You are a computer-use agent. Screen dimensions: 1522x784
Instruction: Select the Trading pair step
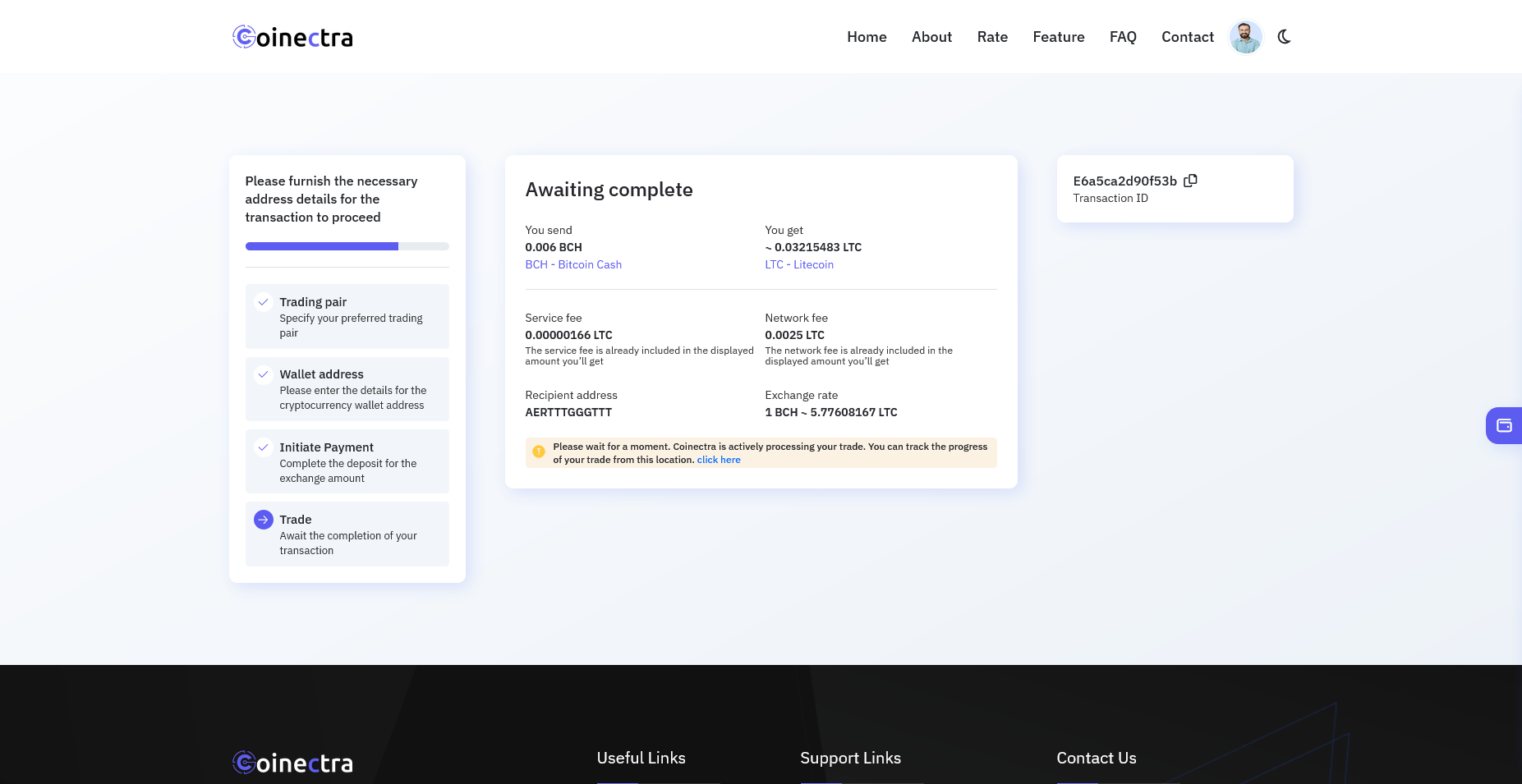click(x=347, y=317)
